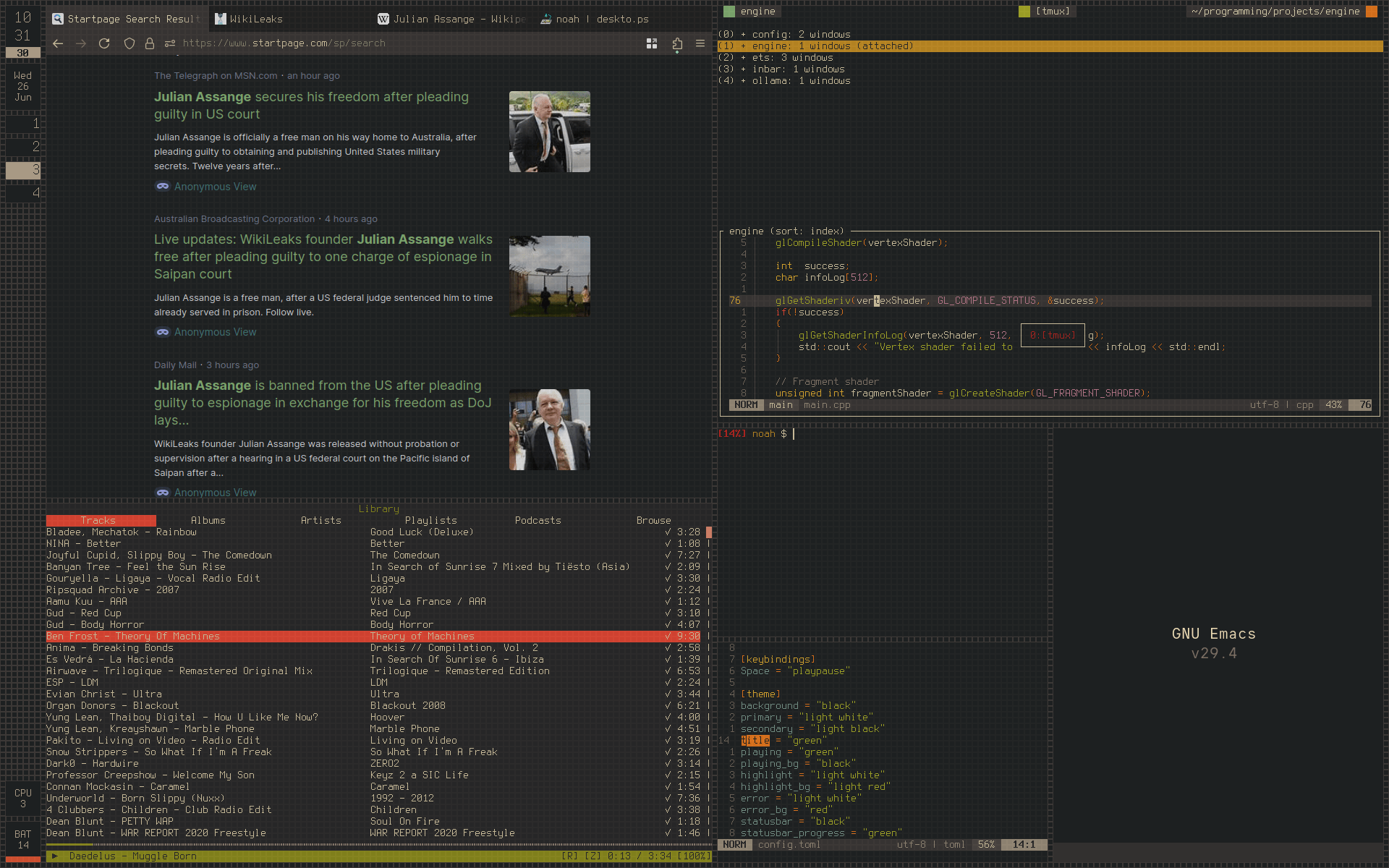Click checkmark on Bladee Rainbow track
Image resolution: width=1389 pixels, height=868 pixels.
click(x=668, y=532)
